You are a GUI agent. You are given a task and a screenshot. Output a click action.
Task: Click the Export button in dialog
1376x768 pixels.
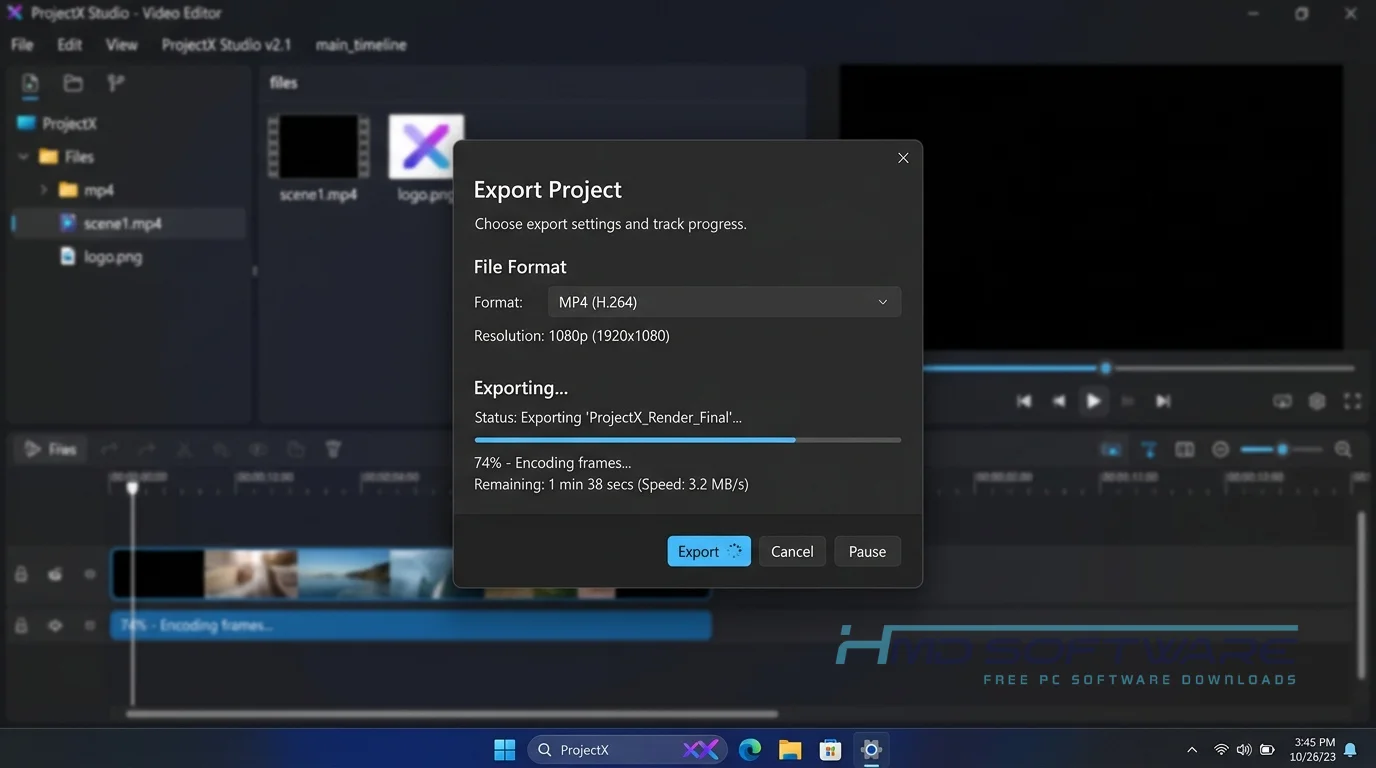pyautogui.click(x=709, y=551)
